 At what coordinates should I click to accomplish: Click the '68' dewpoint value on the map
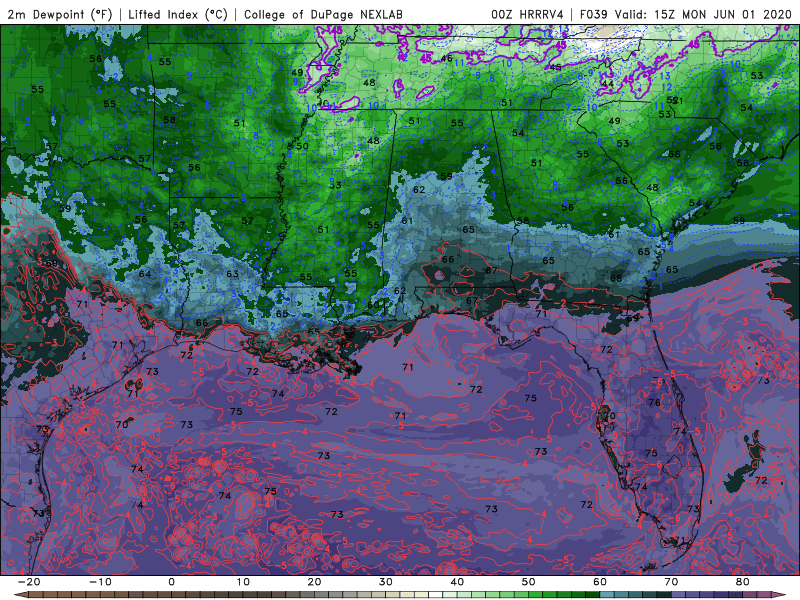(616, 278)
